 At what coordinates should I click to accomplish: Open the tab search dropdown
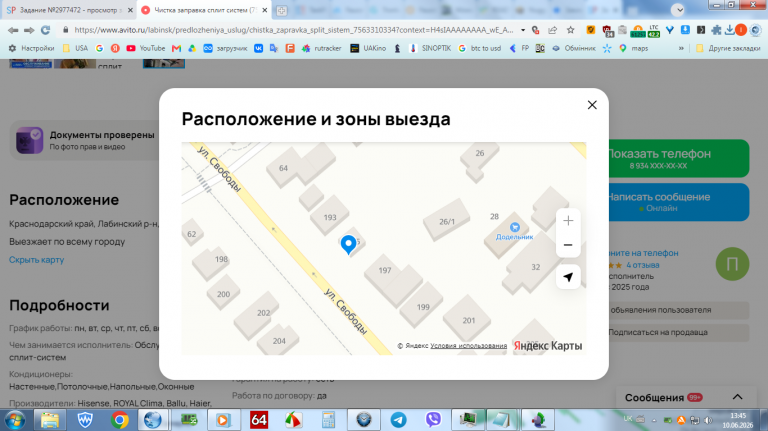(678, 10)
